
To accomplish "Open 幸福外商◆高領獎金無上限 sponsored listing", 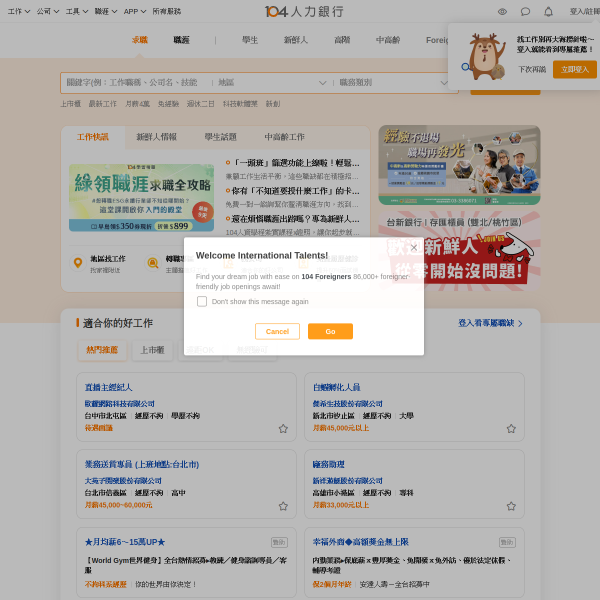I will (360, 542).
